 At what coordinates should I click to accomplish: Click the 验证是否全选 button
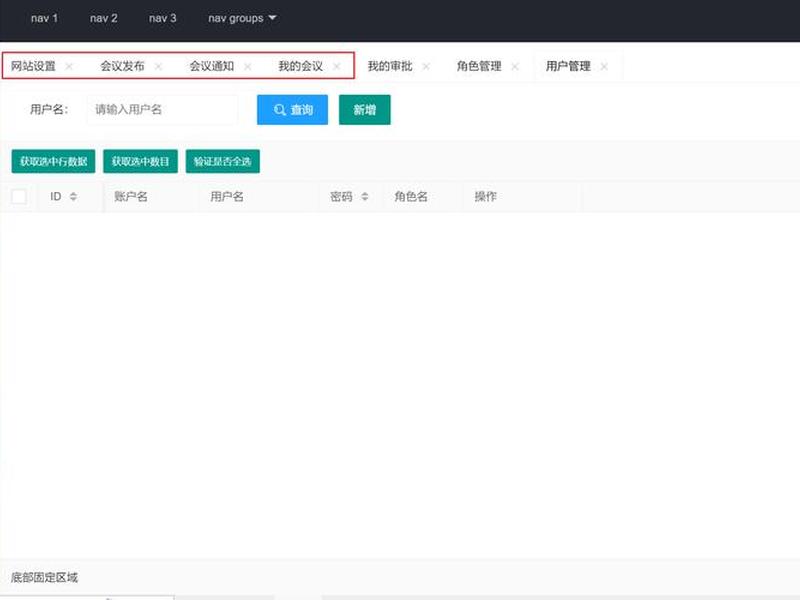click(222, 161)
